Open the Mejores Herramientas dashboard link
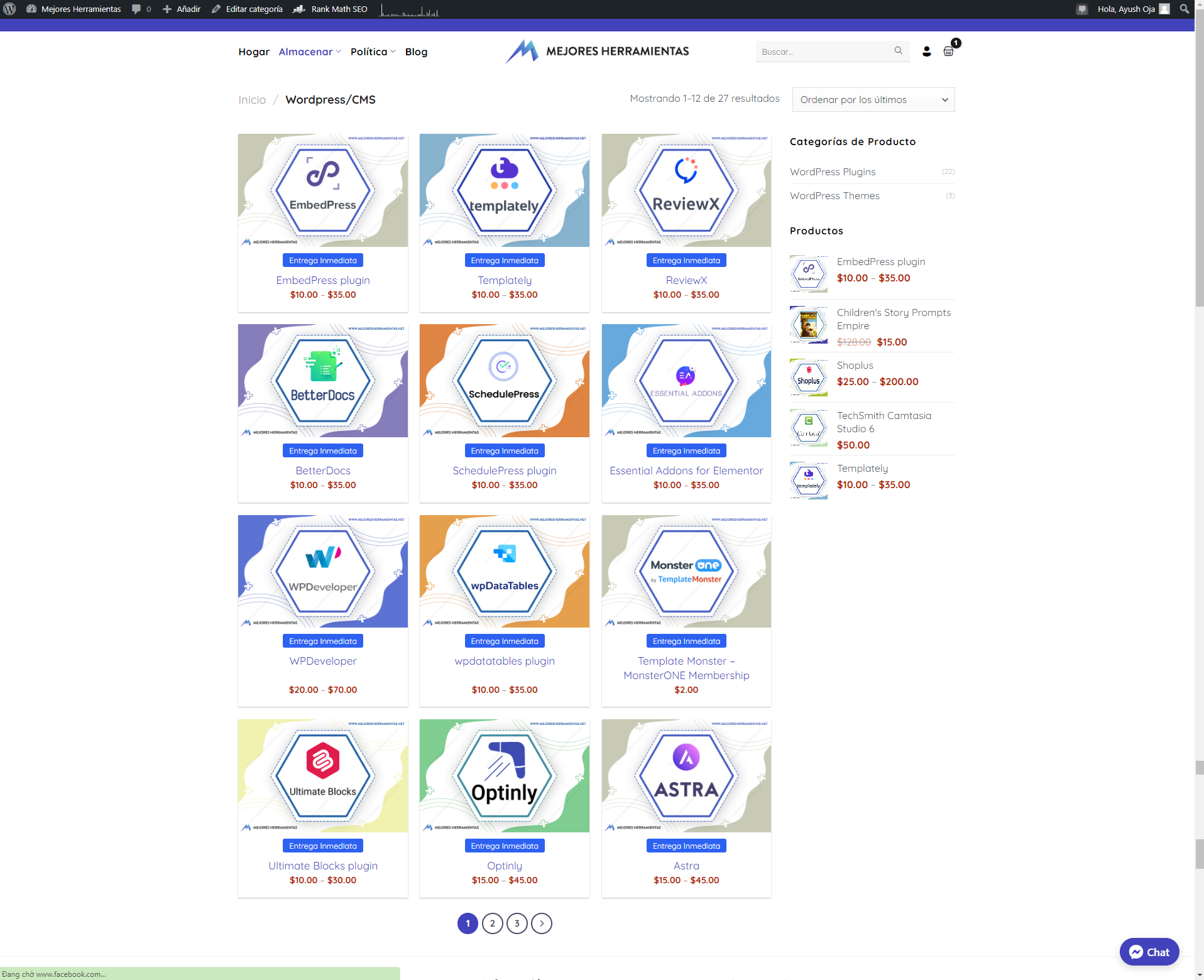This screenshot has width=1204, height=980. click(x=74, y=9)
